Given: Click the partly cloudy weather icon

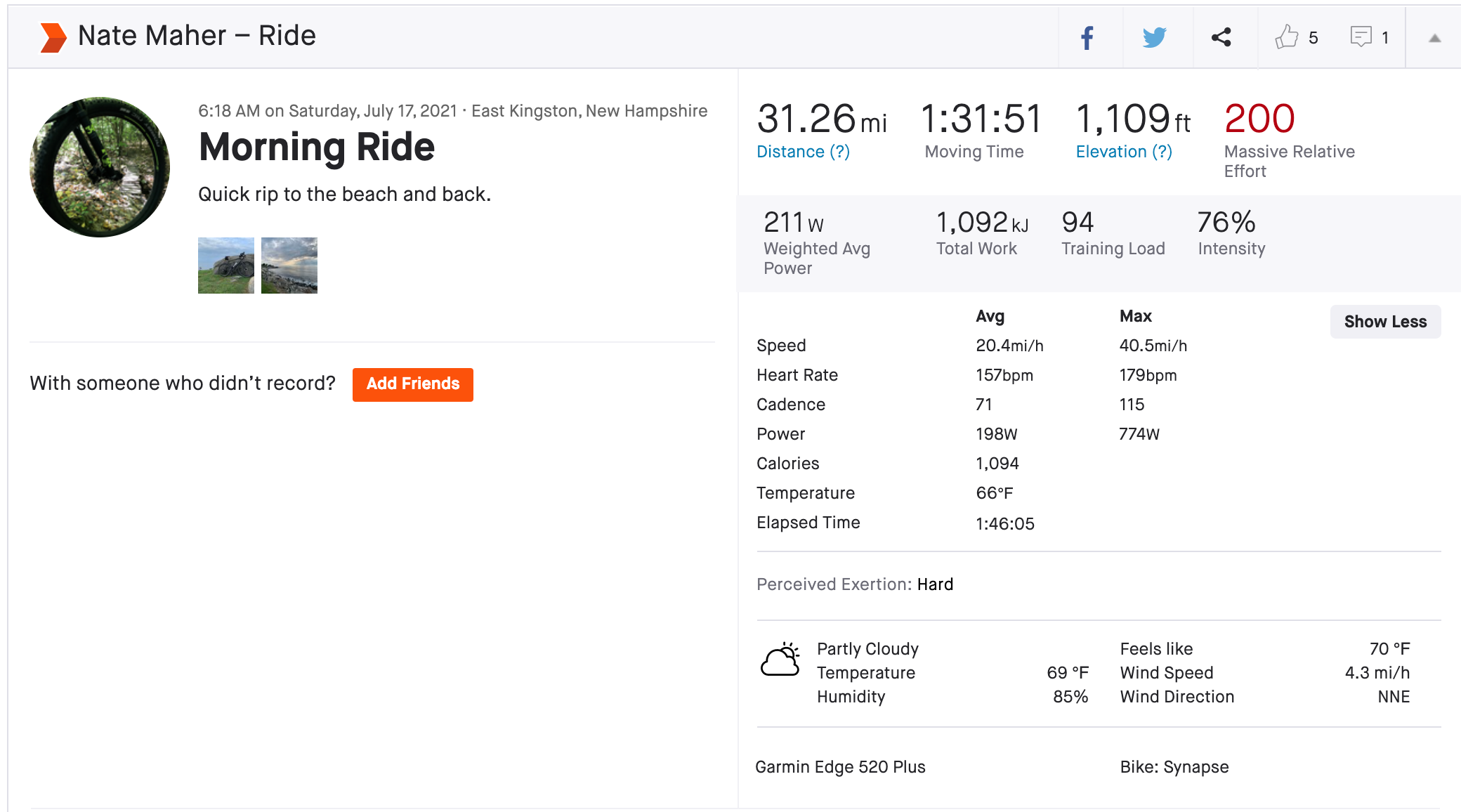Looking at the screenshot, I should (780, 660).
